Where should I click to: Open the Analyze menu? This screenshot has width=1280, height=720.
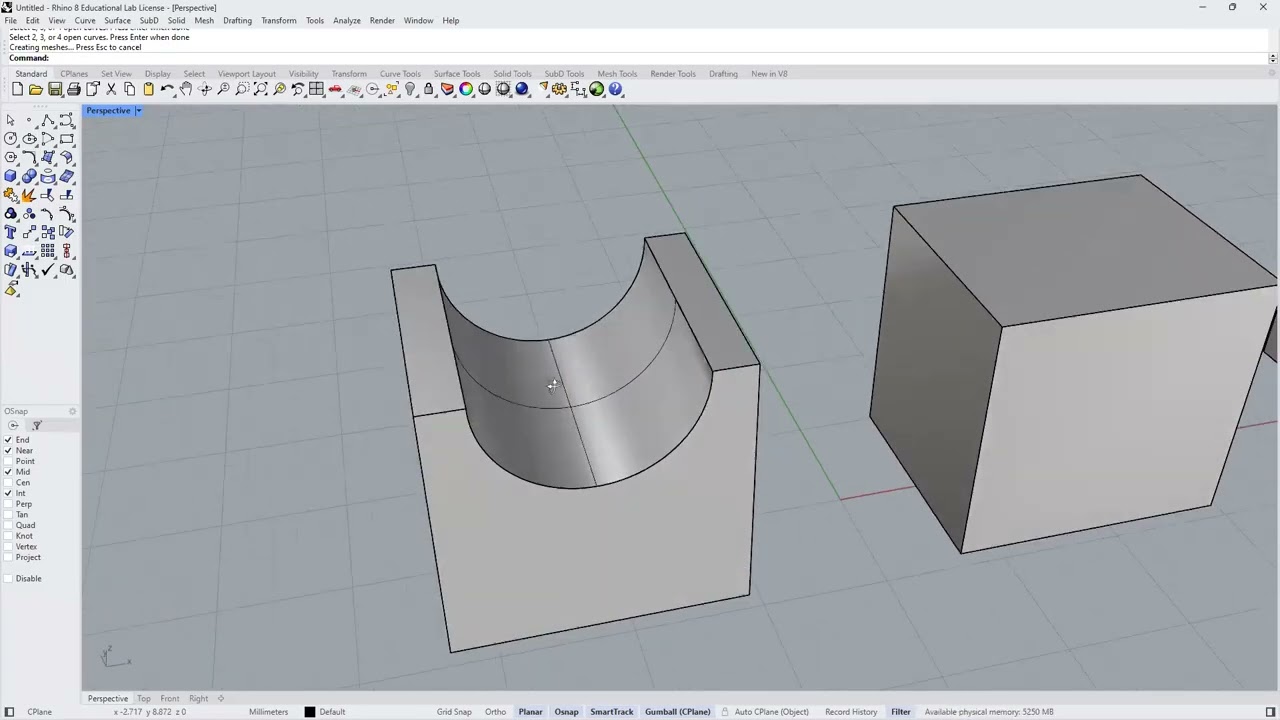click(x=347, y=20)
